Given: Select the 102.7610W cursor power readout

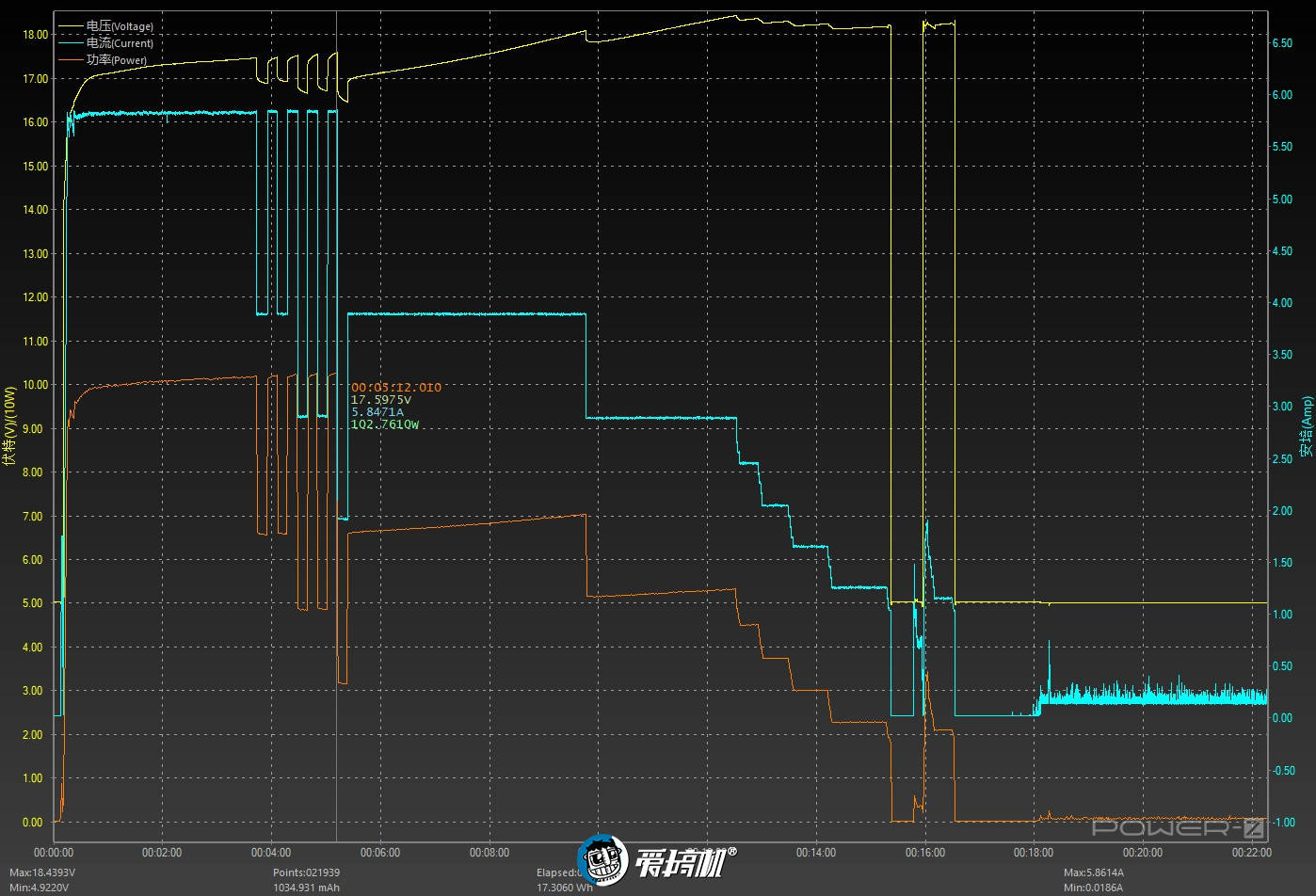Looking at the screenshot, I should 384,424.
